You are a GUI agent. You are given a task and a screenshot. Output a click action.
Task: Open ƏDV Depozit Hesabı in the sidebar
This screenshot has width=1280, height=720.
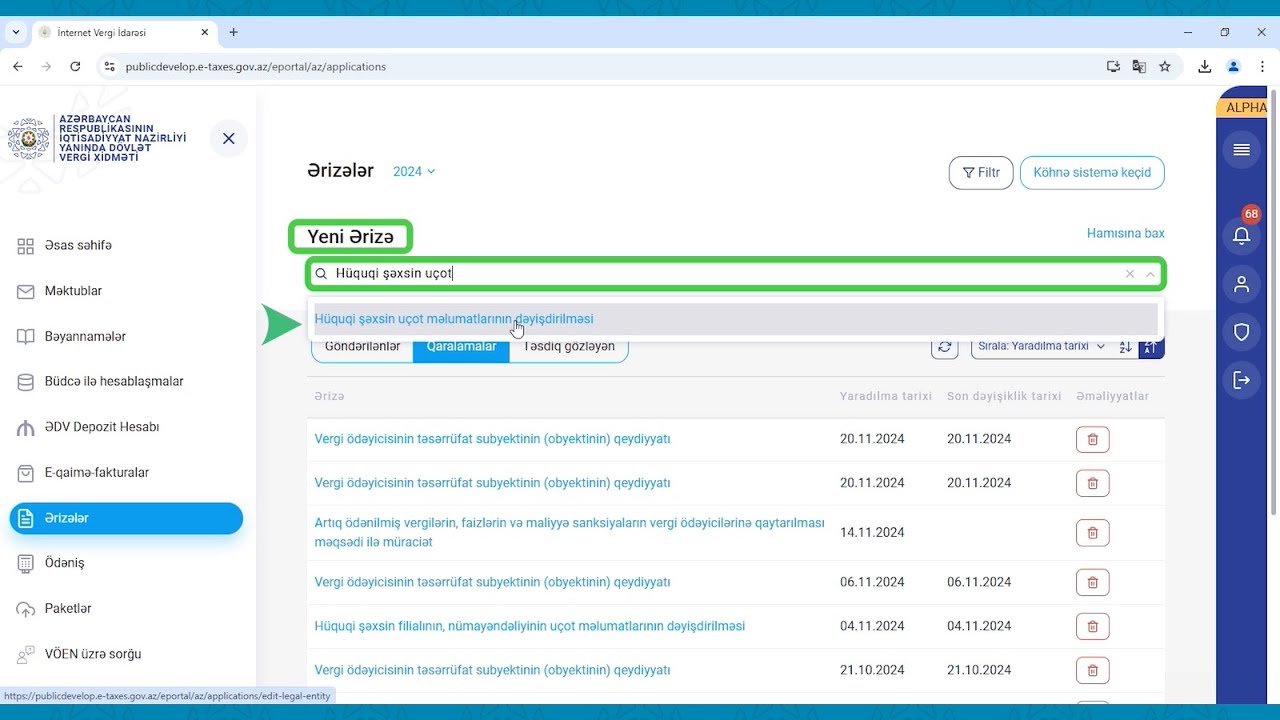pyautogui.click(x=102, y=427)
